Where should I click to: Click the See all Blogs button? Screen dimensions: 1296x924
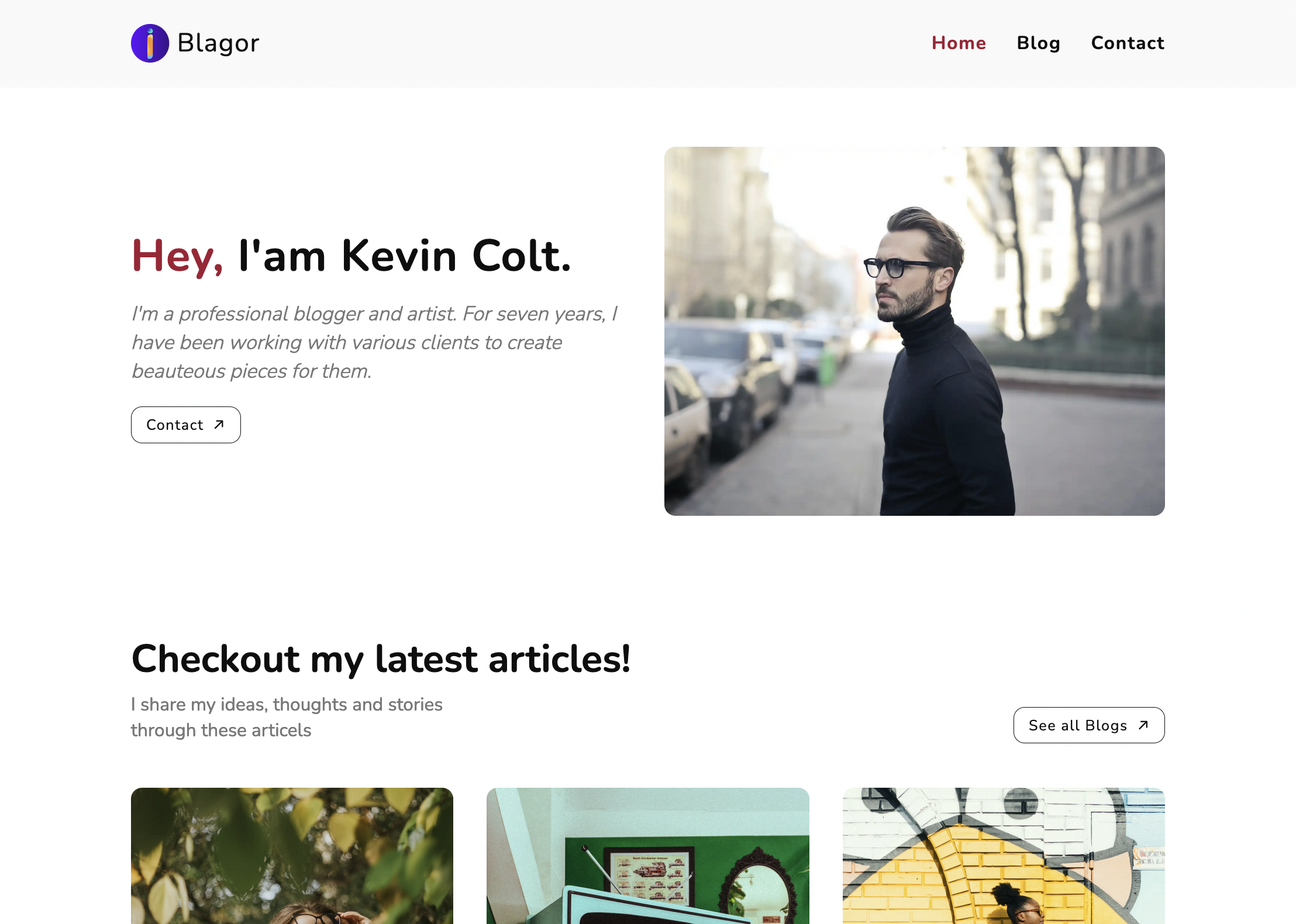click(1089, 725)
